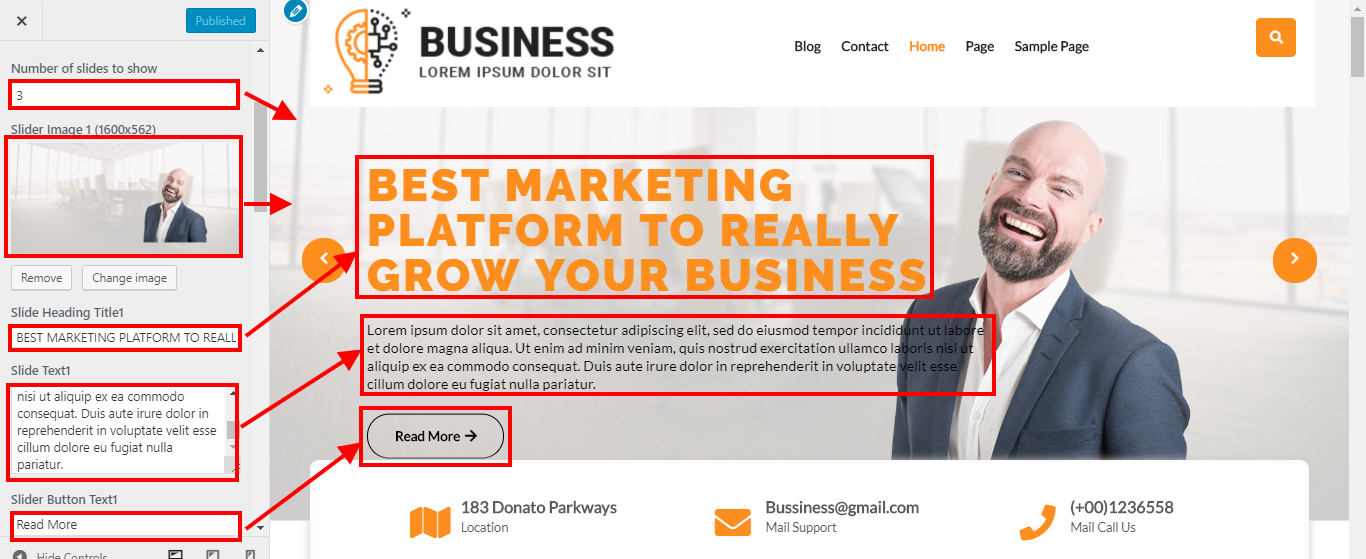Click the map location icon
The height and width of the screenshot is (559, 1366).
(430, 522)
